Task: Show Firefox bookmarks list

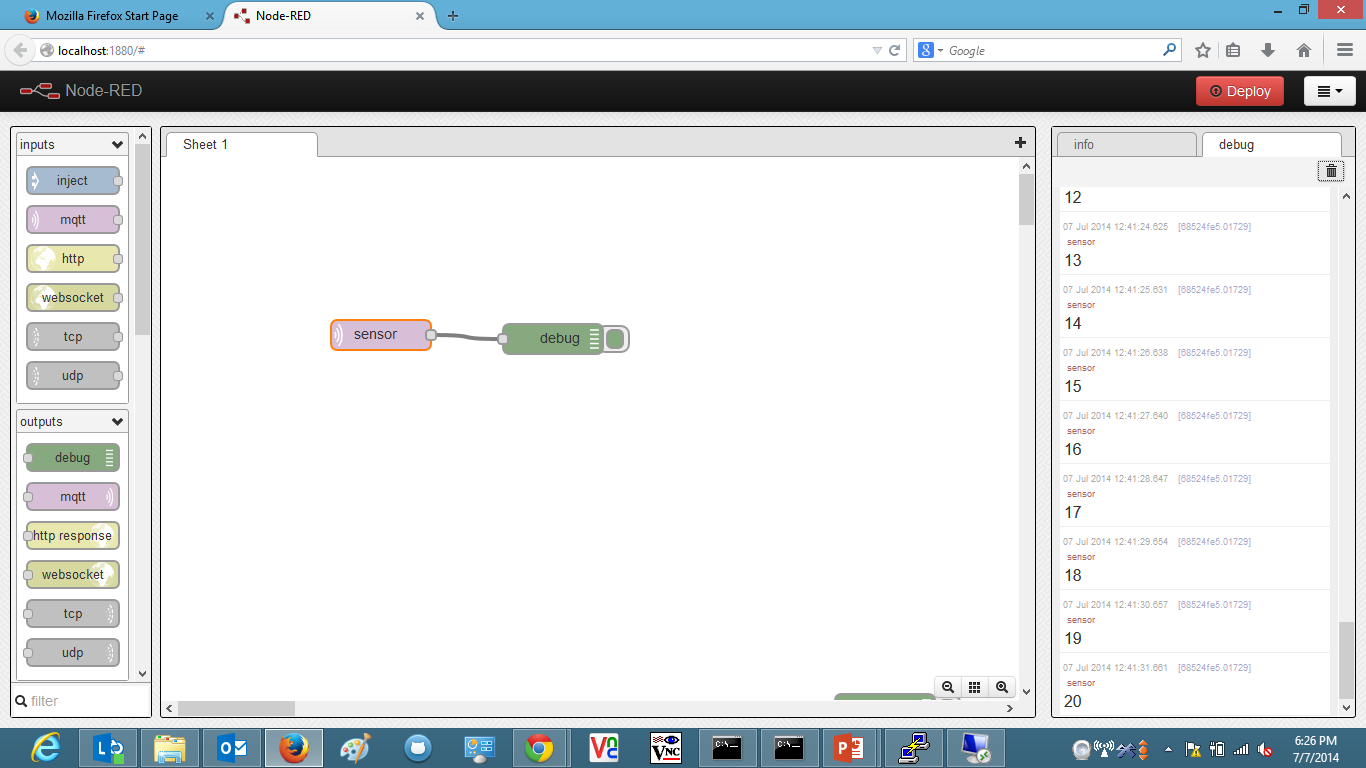Action: click(1233, 50)
